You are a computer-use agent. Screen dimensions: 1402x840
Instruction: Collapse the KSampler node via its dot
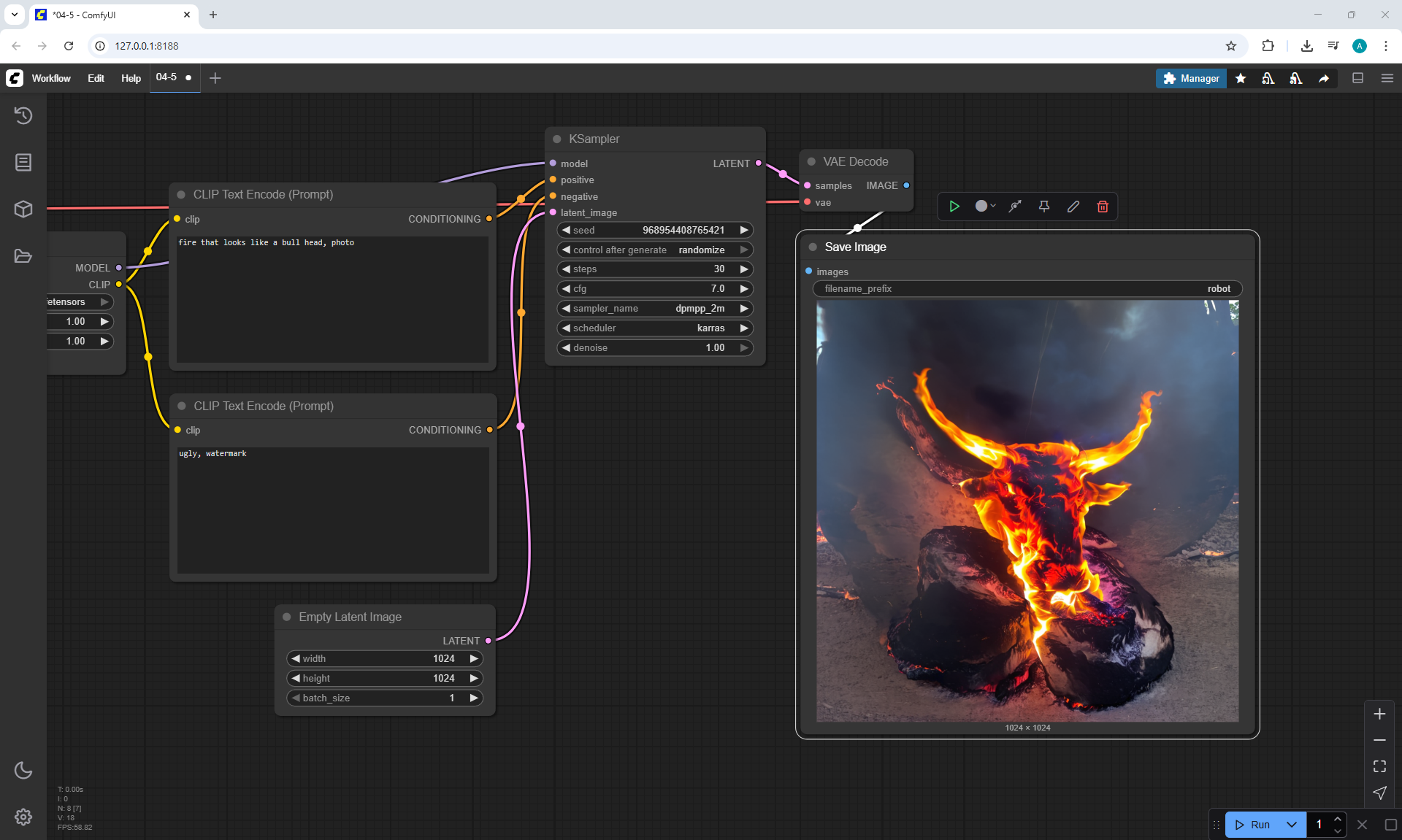557,139
